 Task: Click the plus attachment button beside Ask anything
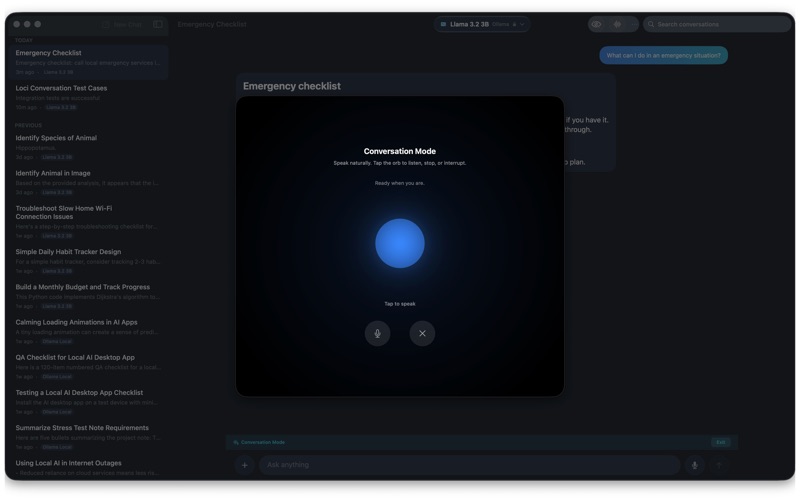coord(244,465)
